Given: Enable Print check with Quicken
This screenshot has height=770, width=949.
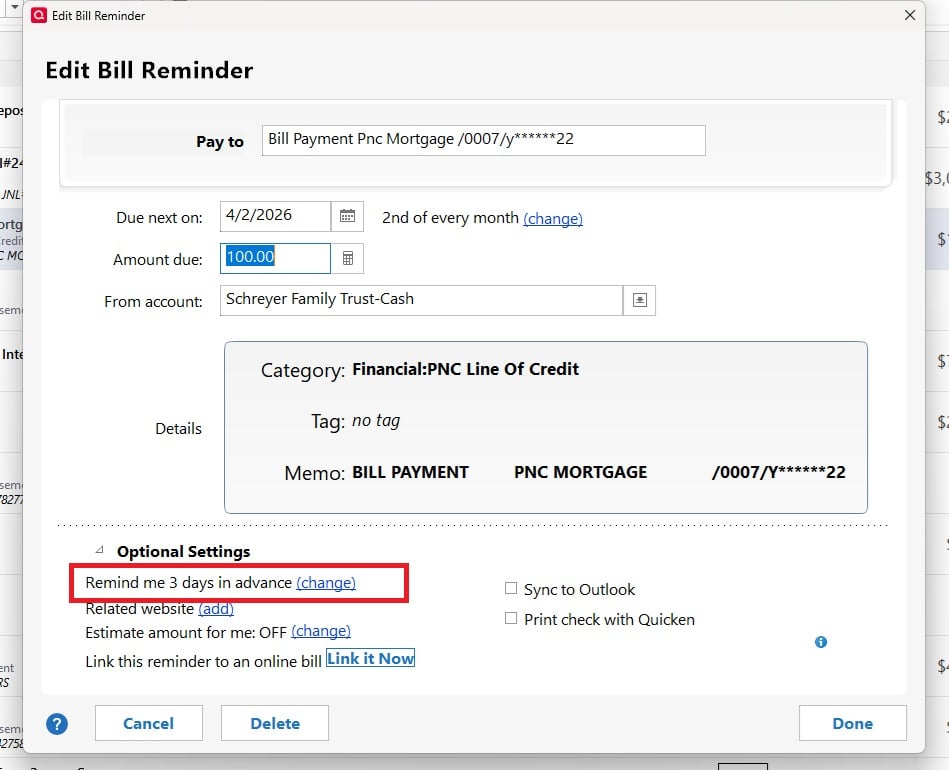Looking at the screenshot, I should point(511,618).
